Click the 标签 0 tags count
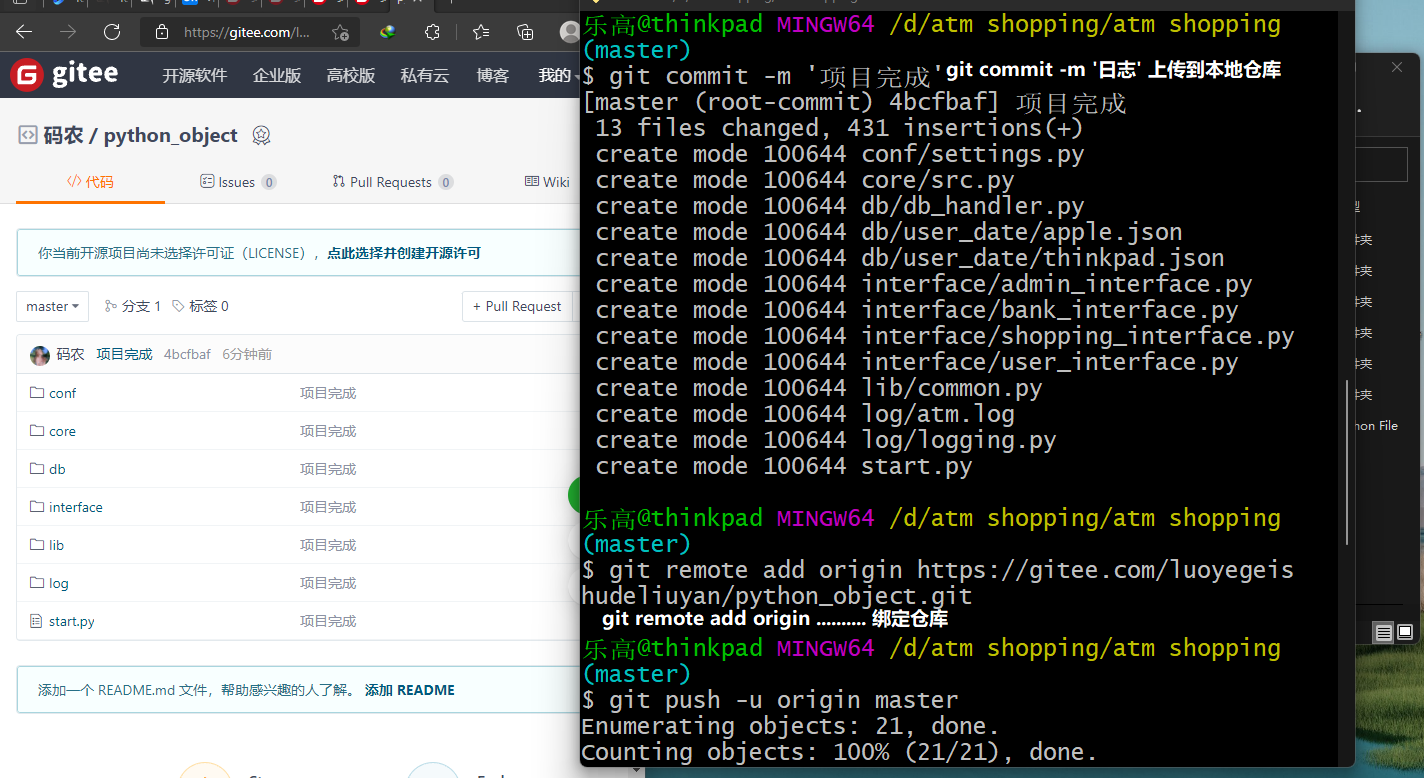 [210, 306]
